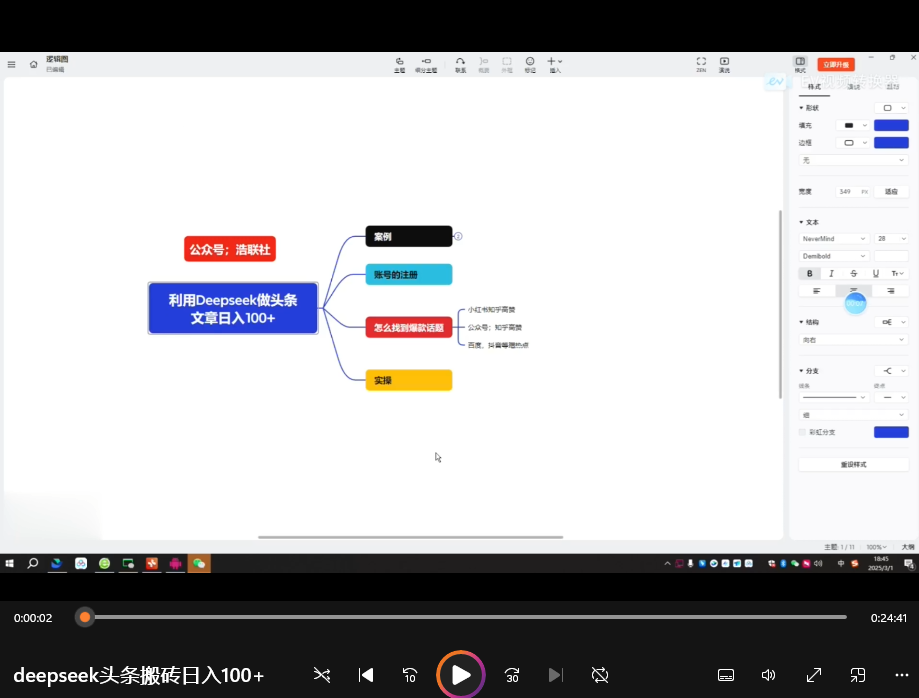
Task: Toggle the format panel icon
Action: [800, 64]
